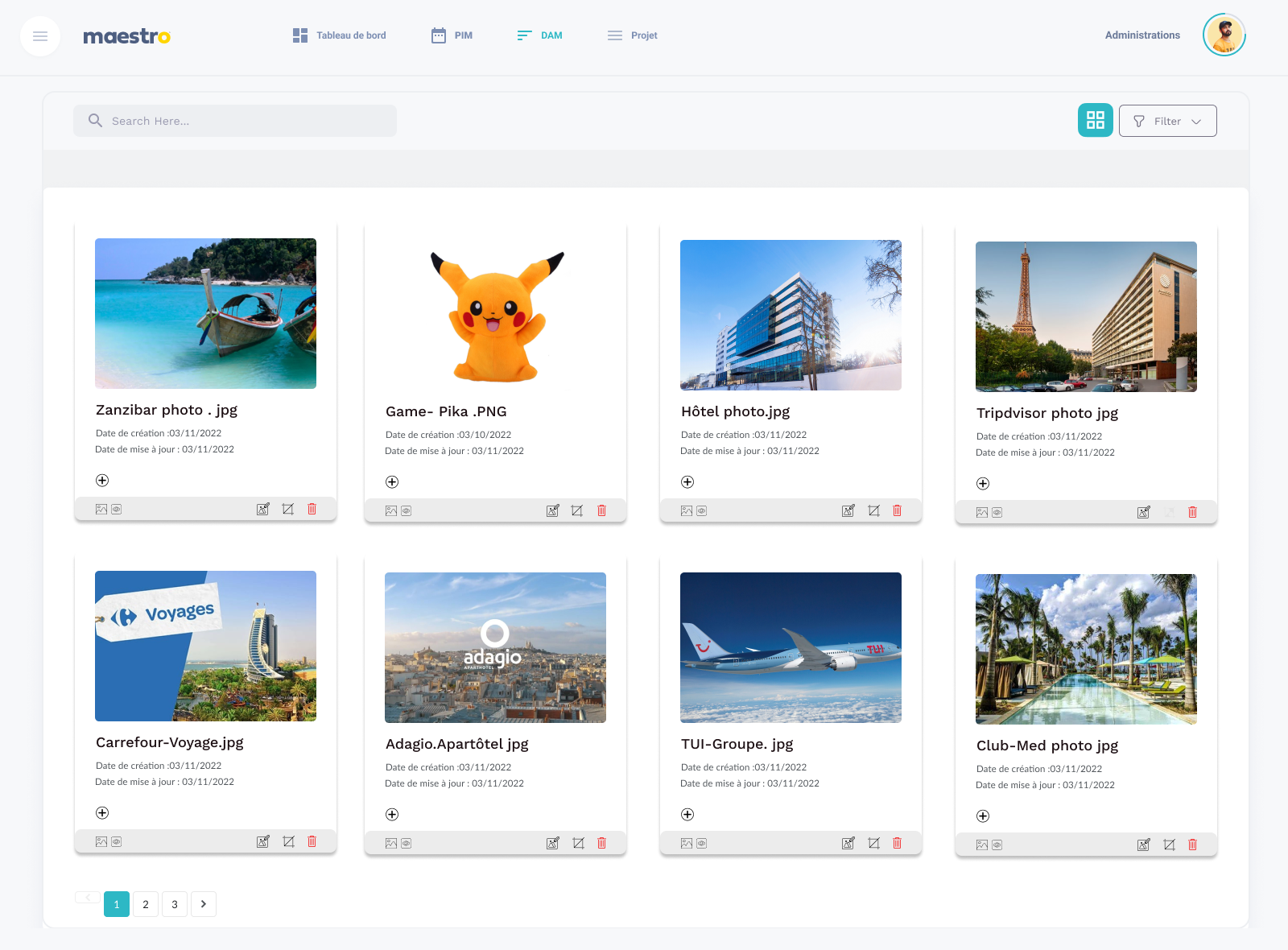Screen dimensions: 1288x950
Task: Open image icon on Hôtel photo card
Action: tap(687, 510)
